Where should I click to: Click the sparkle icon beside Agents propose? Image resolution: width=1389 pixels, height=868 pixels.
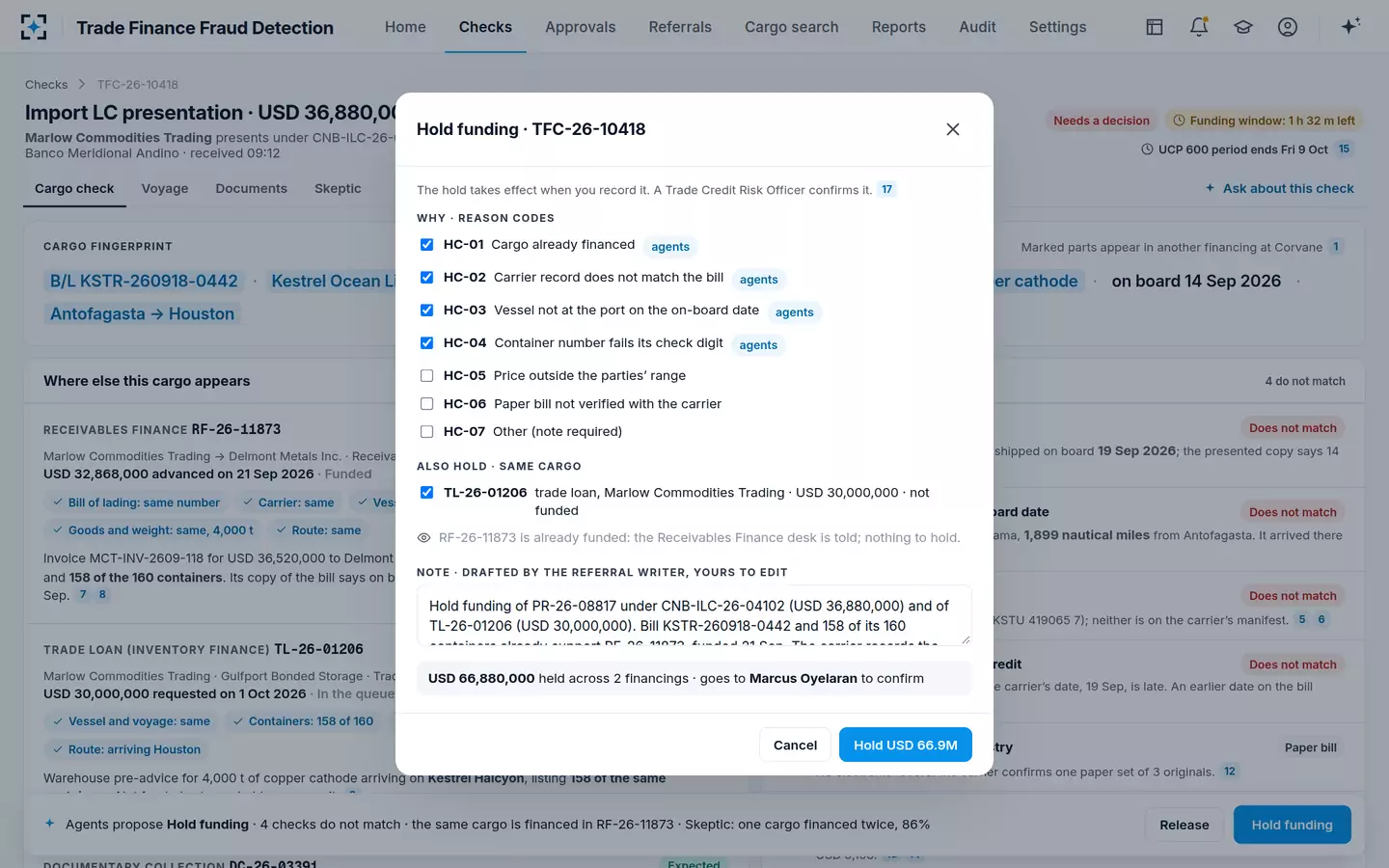pyautogui.click(x=50, y=824)
